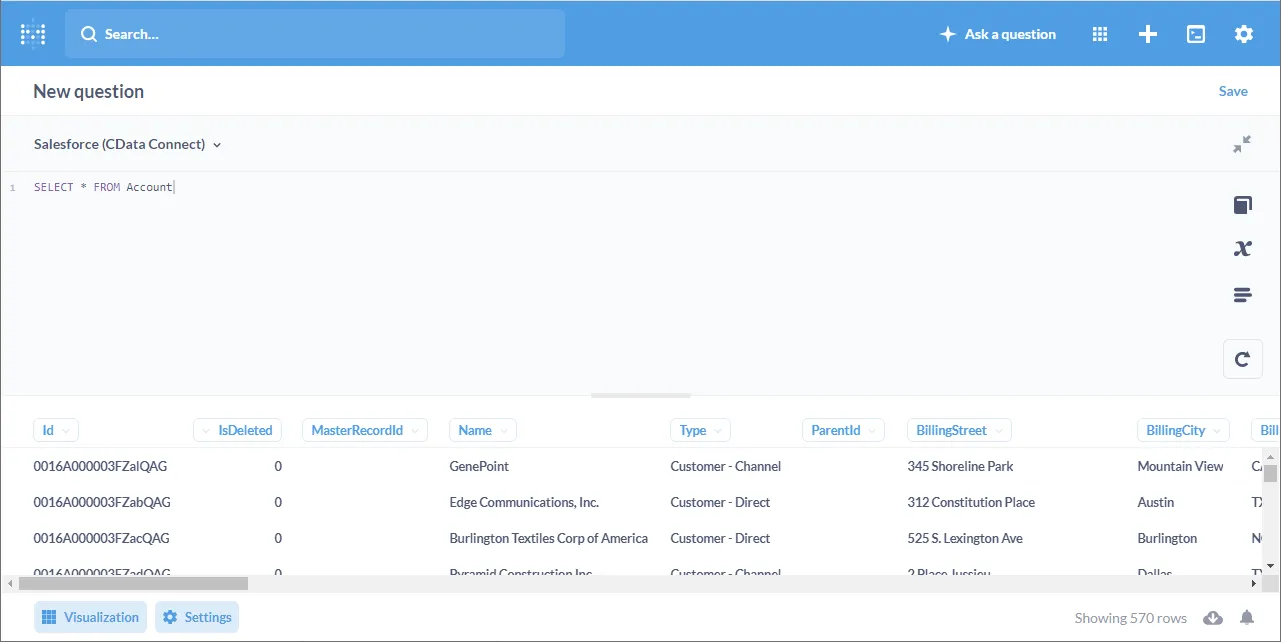
Task: Expand the Salesforce (CData Connect) database dropdown
Action: pos(127,144)
